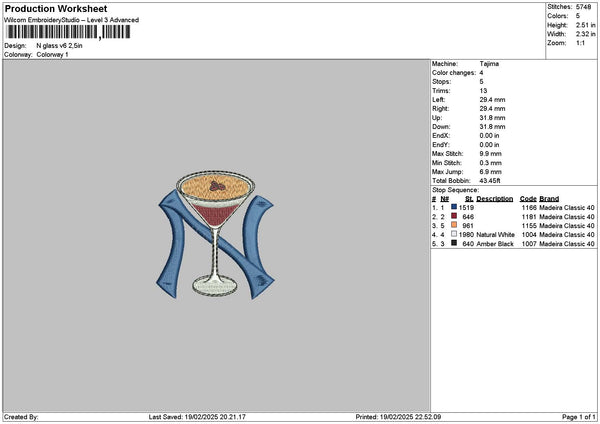
Task: Click the orange thread color swatch
Action: coord(454,225)
